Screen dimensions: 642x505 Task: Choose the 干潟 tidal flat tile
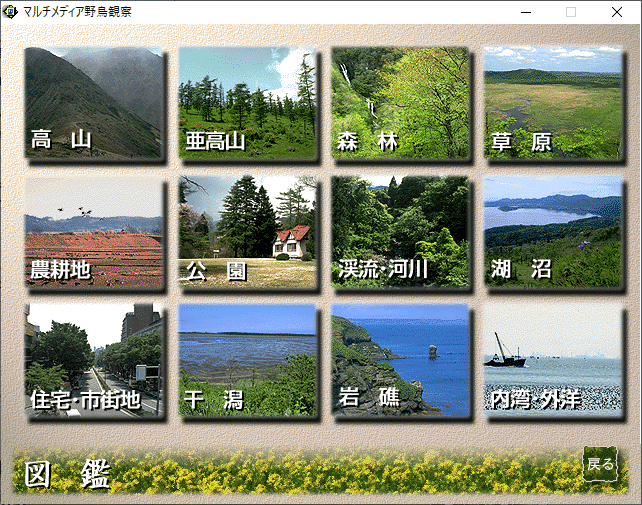247,360
